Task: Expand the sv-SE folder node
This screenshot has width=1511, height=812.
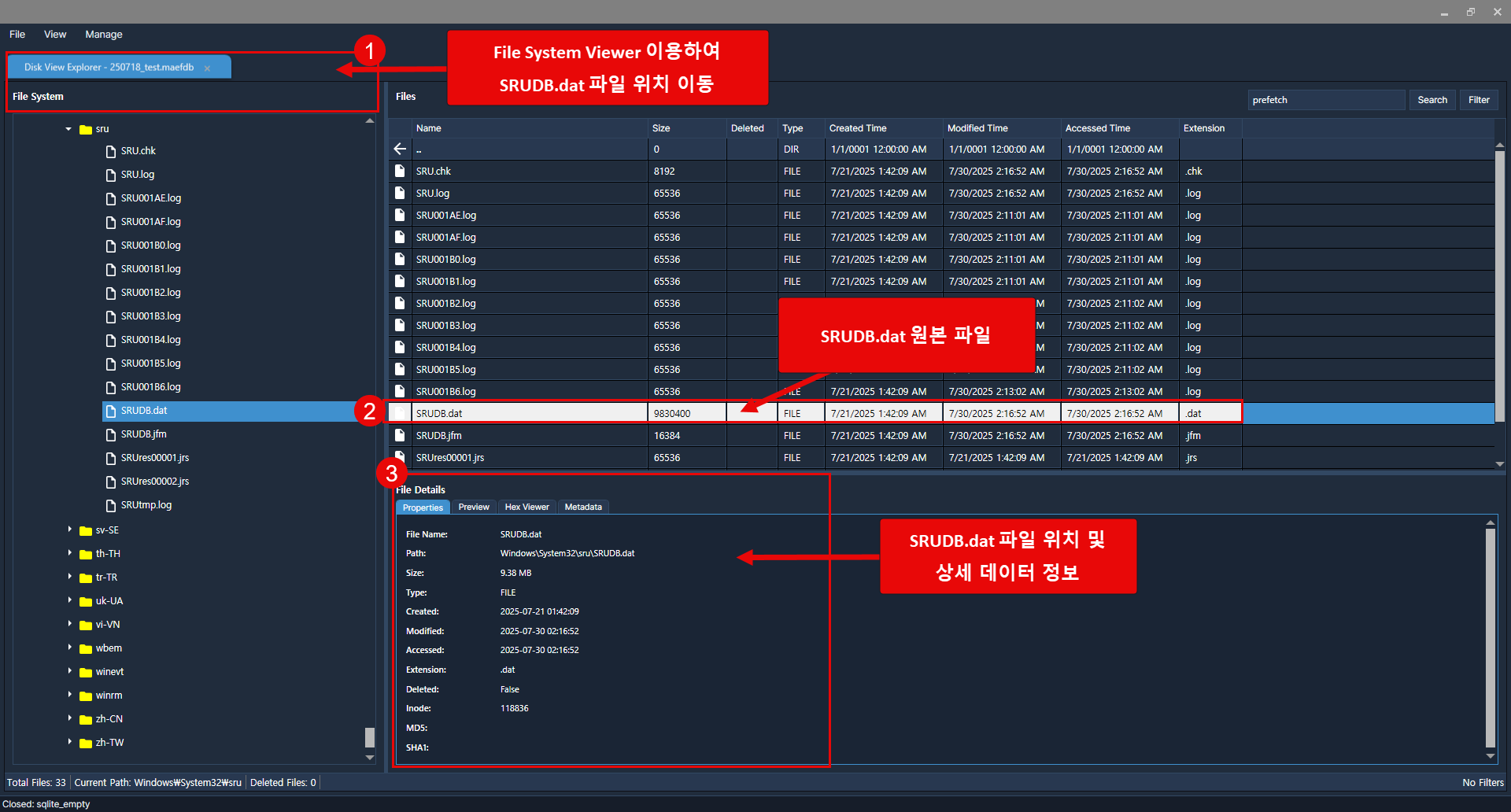Action: pyautogui.click(x=69, y=530)
